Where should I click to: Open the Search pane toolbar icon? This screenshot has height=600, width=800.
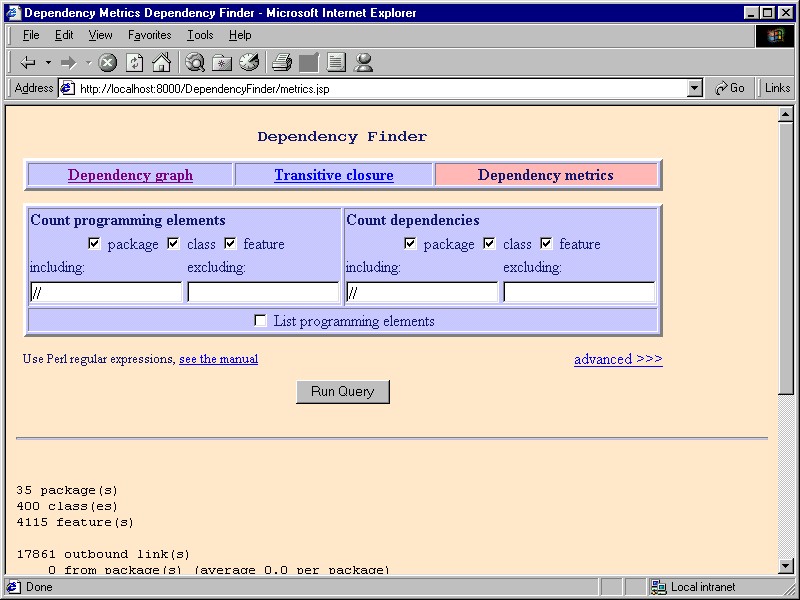click(195, 63)
